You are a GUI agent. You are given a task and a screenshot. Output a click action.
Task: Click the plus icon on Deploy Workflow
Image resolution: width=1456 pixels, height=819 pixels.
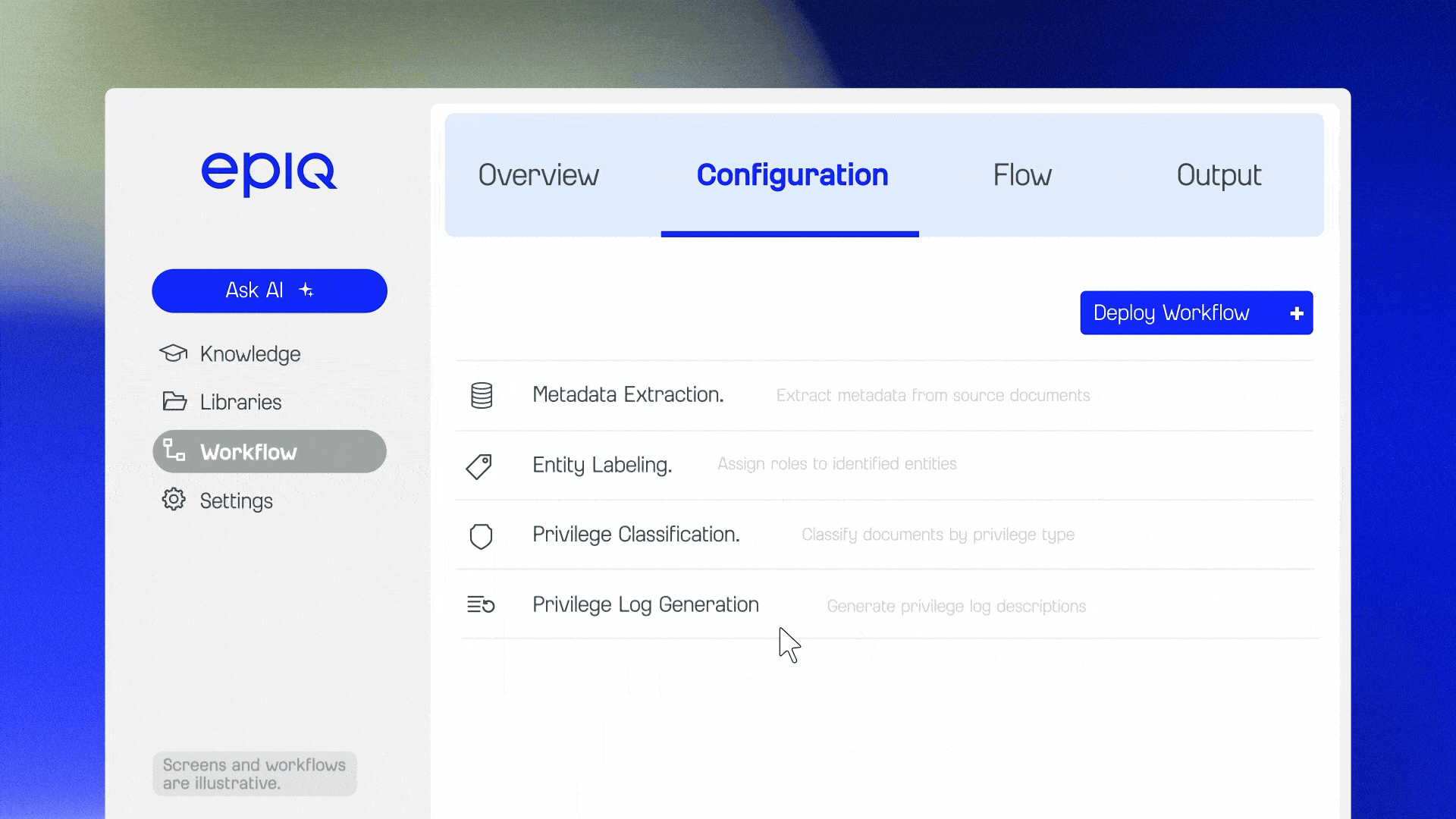coord(1297,313)
